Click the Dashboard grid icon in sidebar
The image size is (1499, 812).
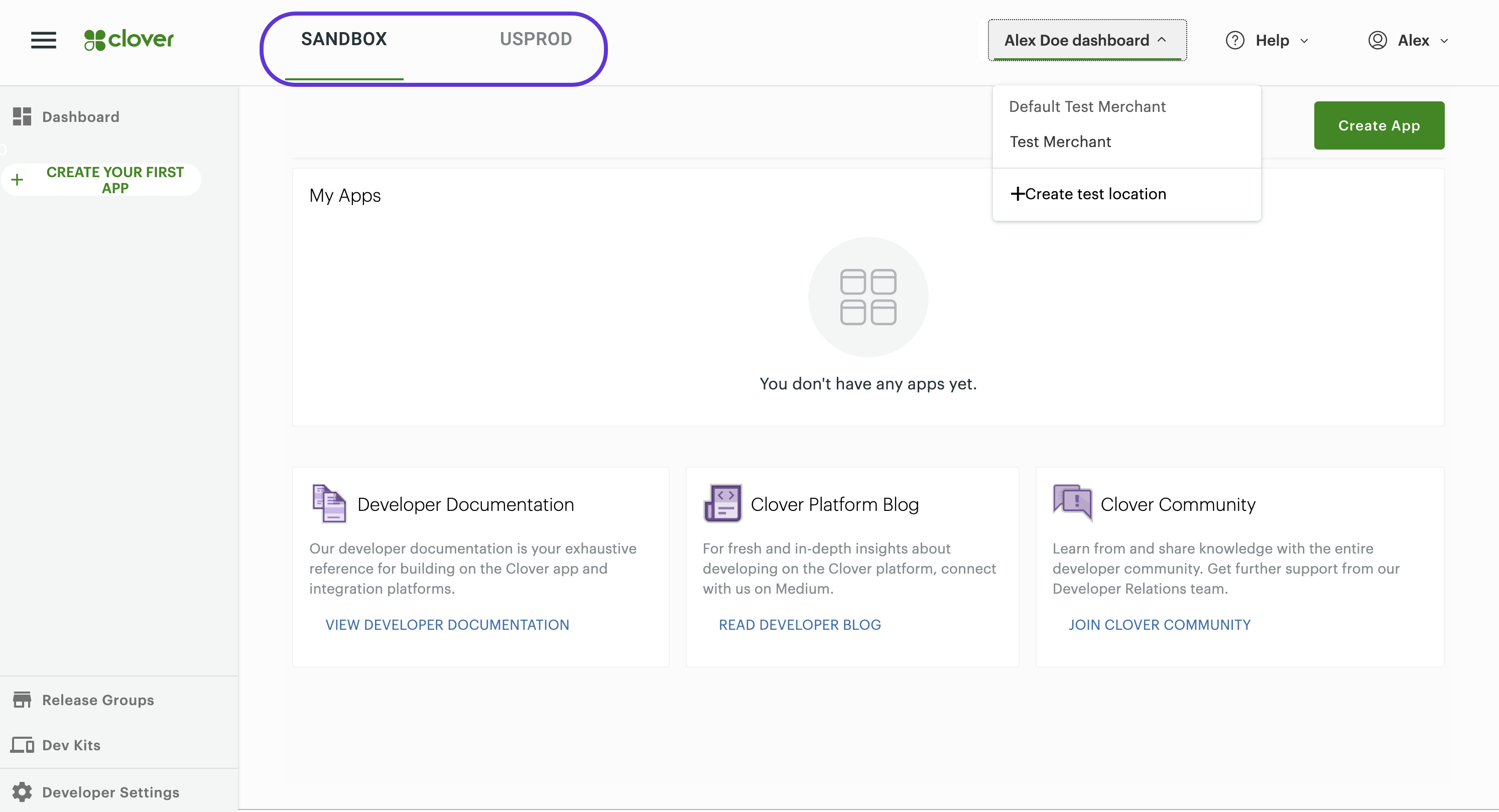(x=22, y=116)
